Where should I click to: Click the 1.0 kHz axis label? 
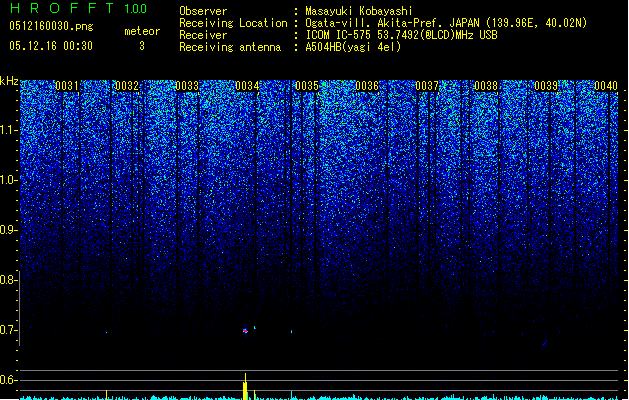9,180
